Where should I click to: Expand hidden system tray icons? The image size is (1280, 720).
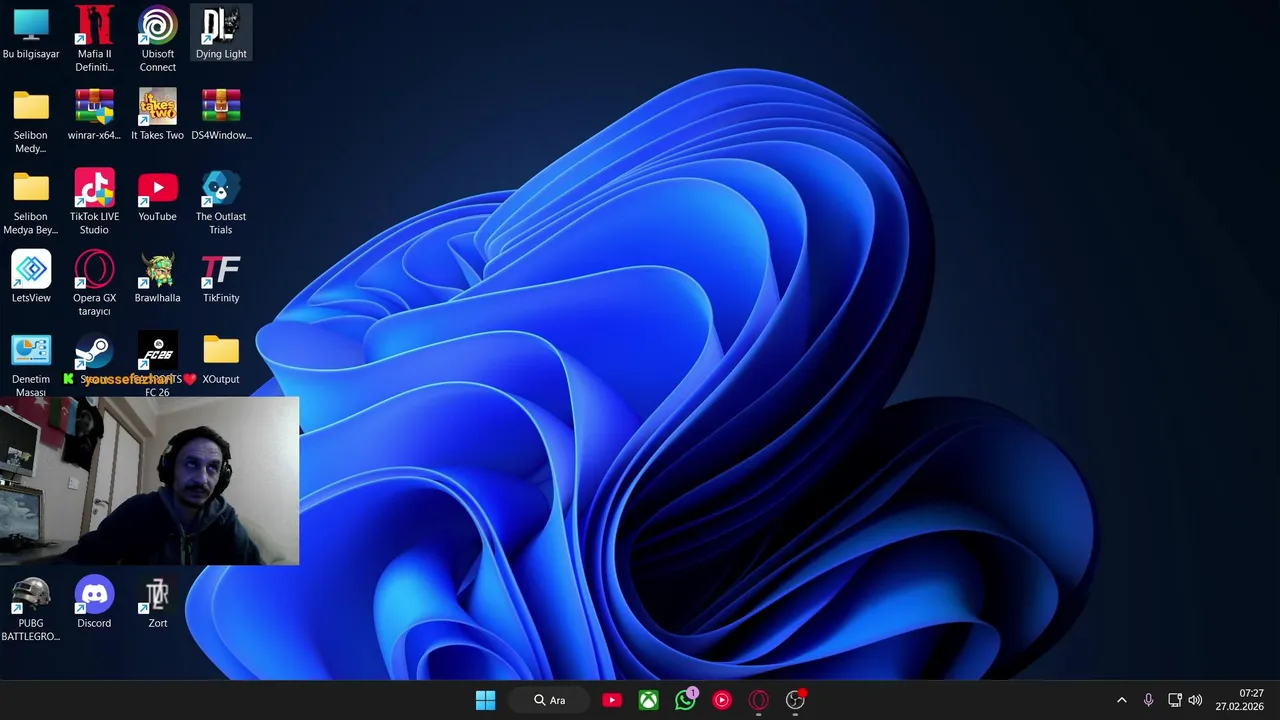(1121, 700)
